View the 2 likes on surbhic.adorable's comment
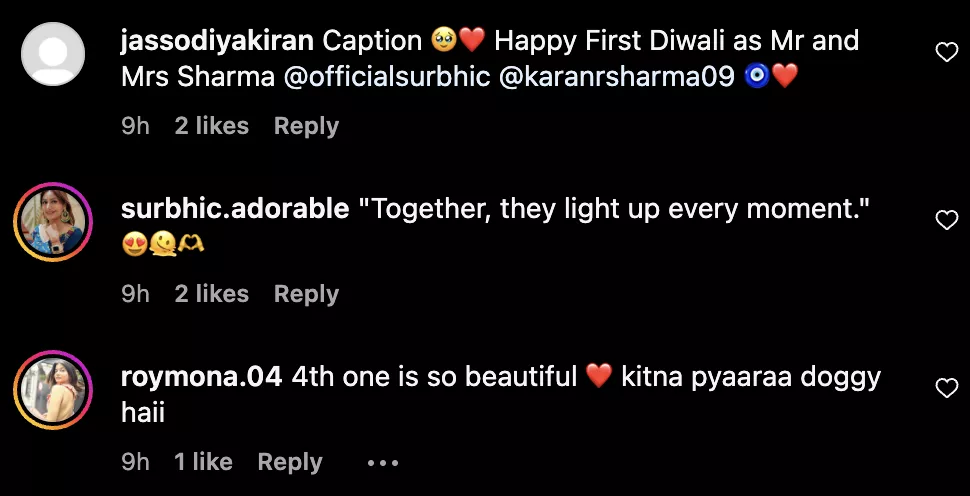The image size is (970, 496). pos(211,294)
